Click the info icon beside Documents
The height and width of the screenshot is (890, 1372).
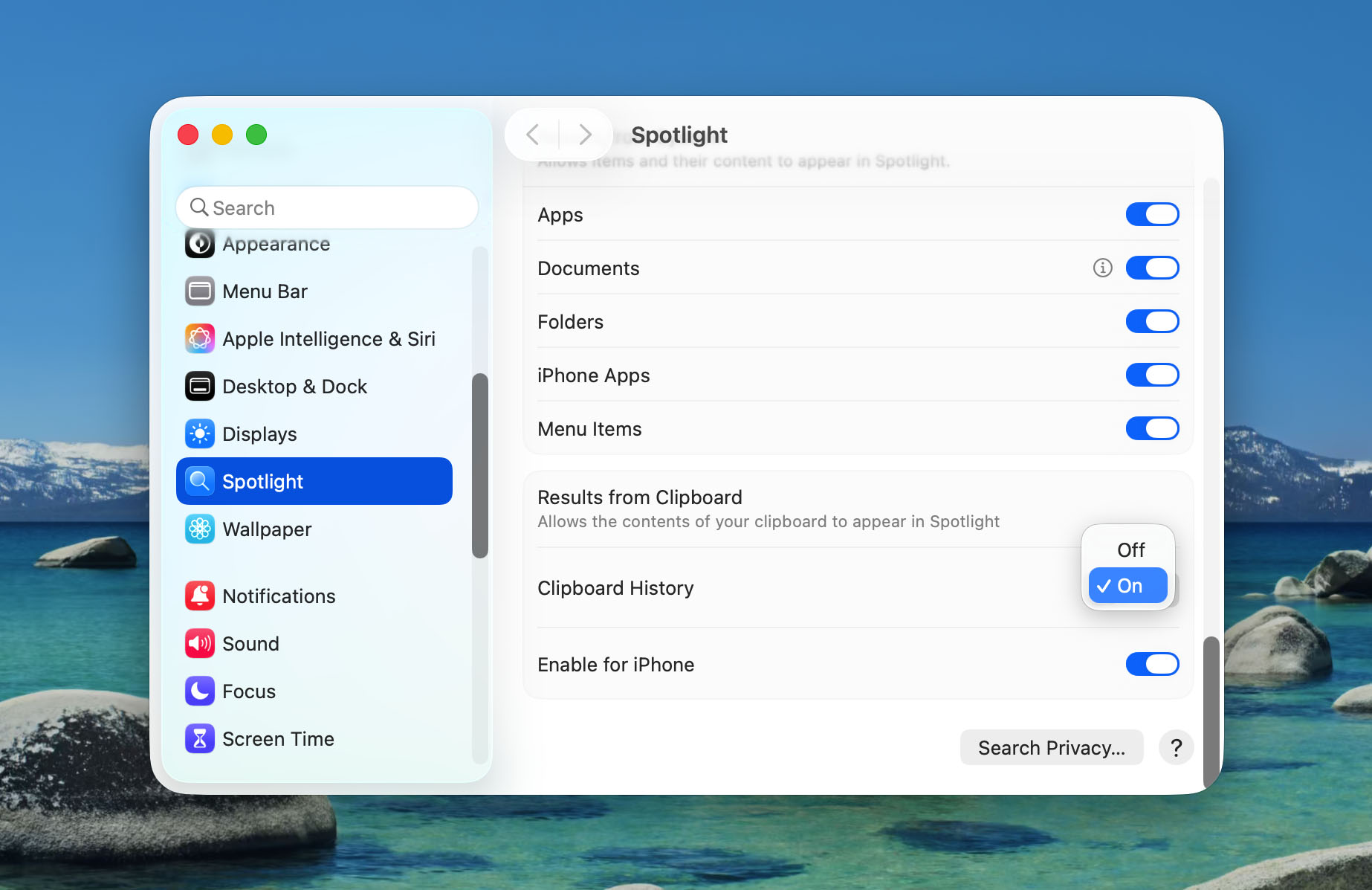tap(1103, 268)
